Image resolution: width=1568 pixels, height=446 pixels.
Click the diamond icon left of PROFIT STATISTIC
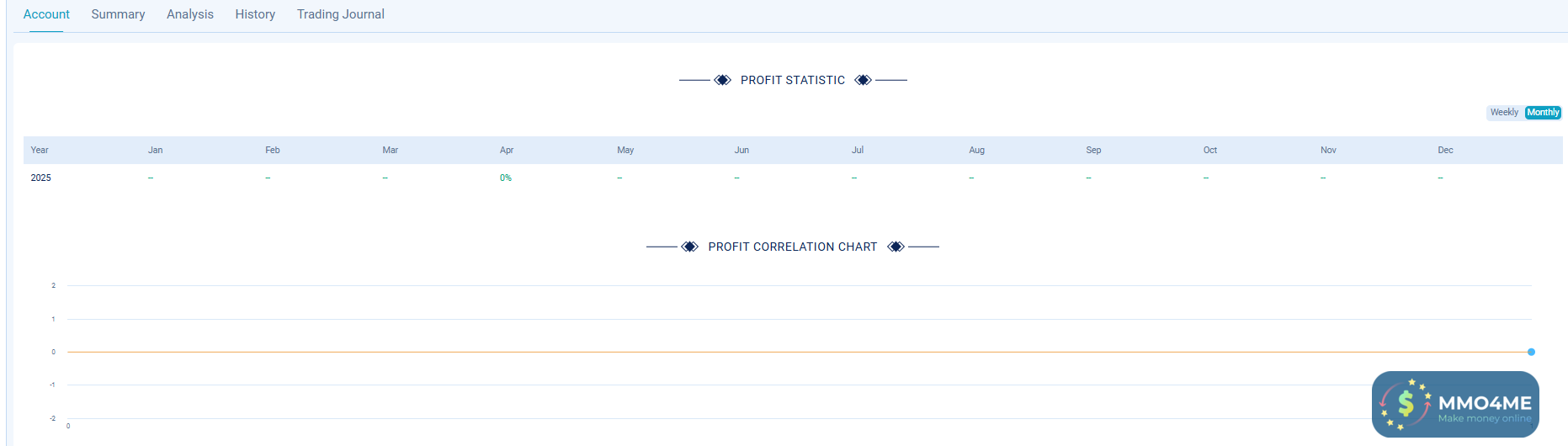[x=722, y=80]
